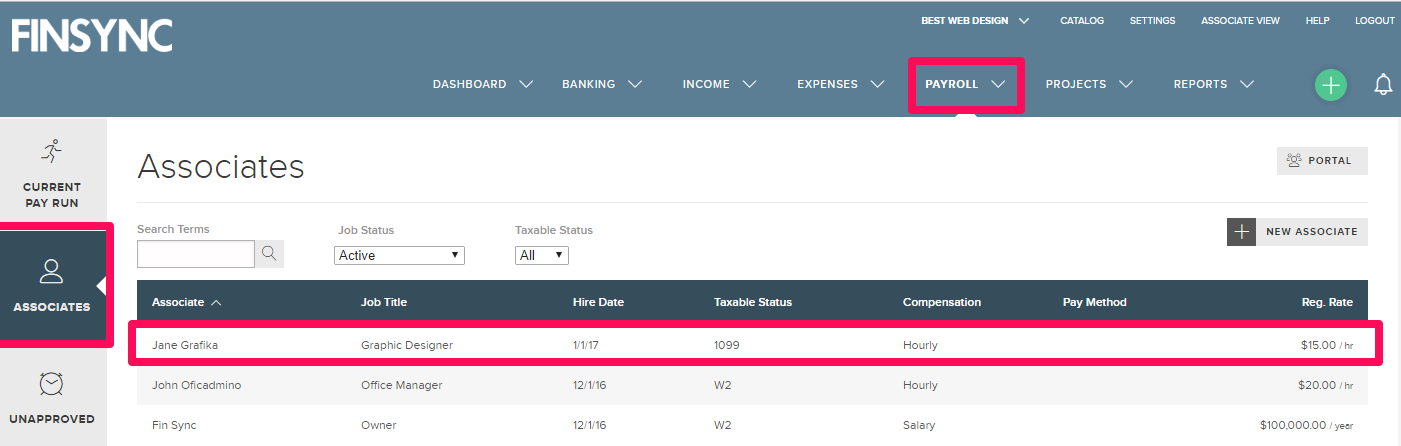
Task: Open the Taxable Status dropdown
Action: click(542, 255)
